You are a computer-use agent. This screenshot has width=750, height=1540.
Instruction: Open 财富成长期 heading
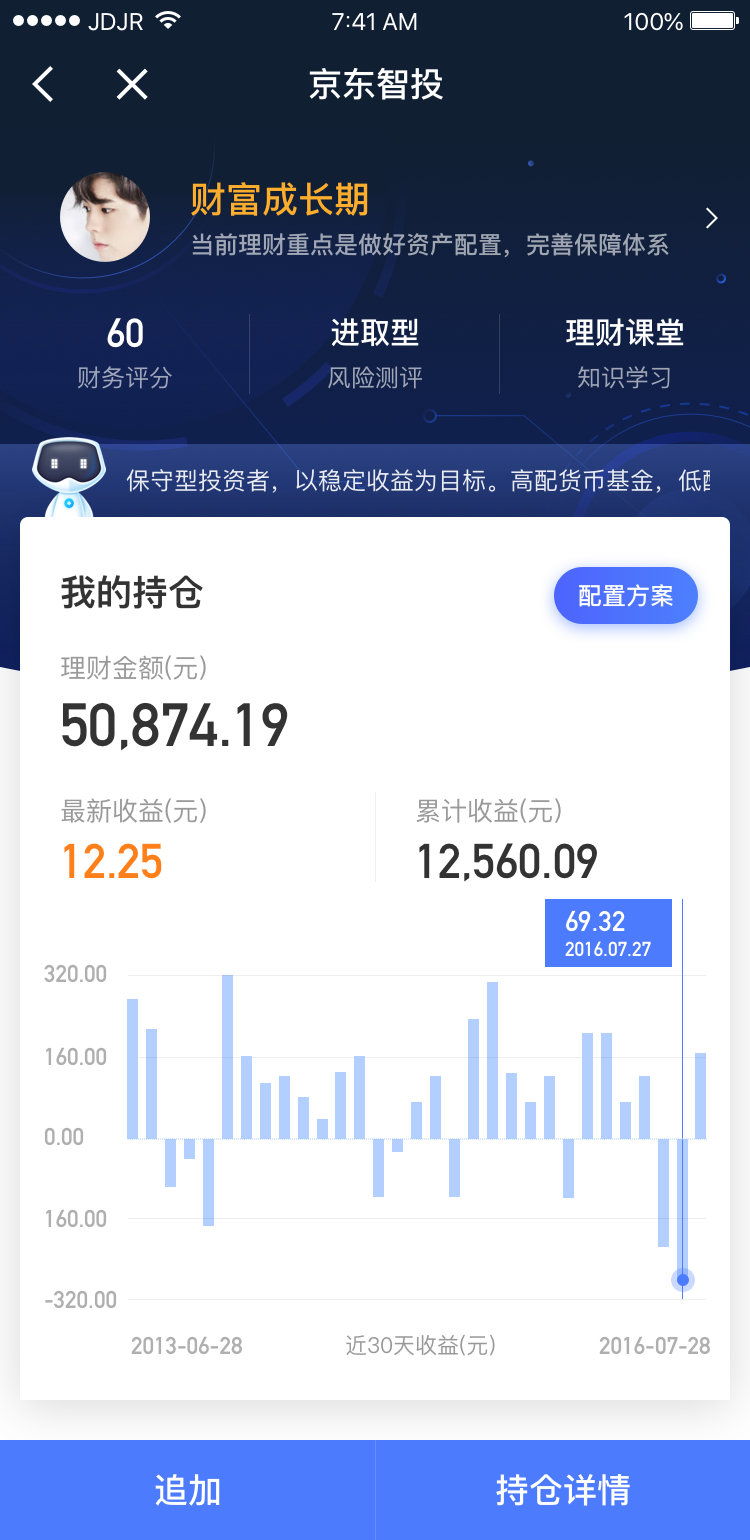280,200
